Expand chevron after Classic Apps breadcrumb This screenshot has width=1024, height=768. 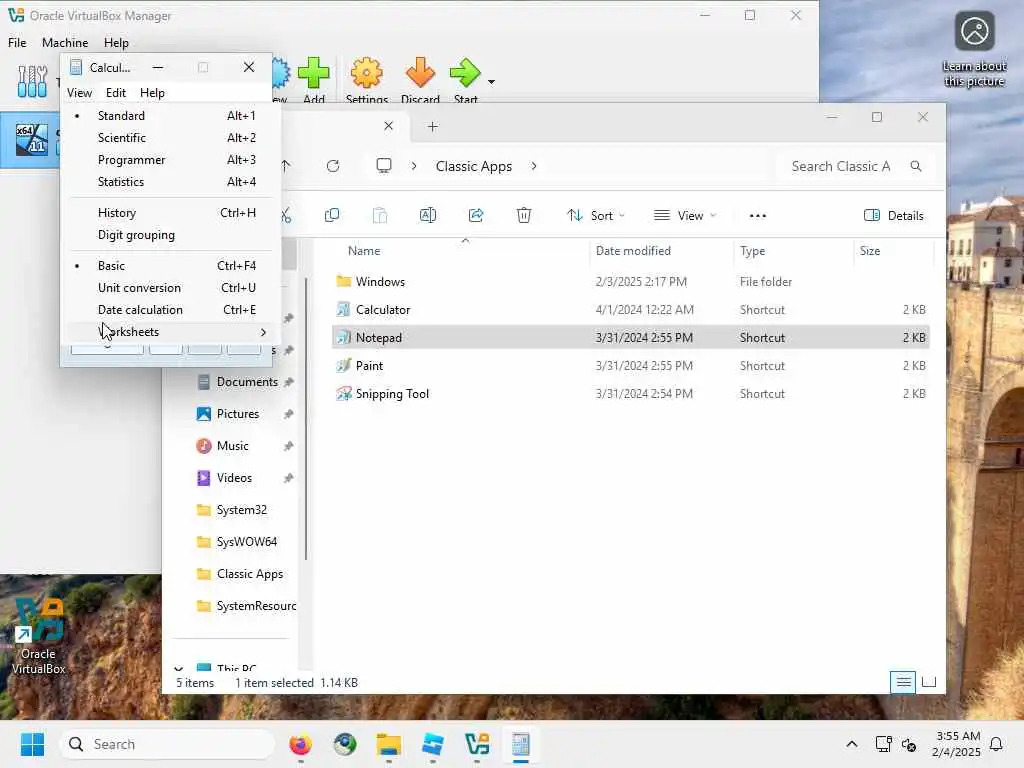[534, 166]
